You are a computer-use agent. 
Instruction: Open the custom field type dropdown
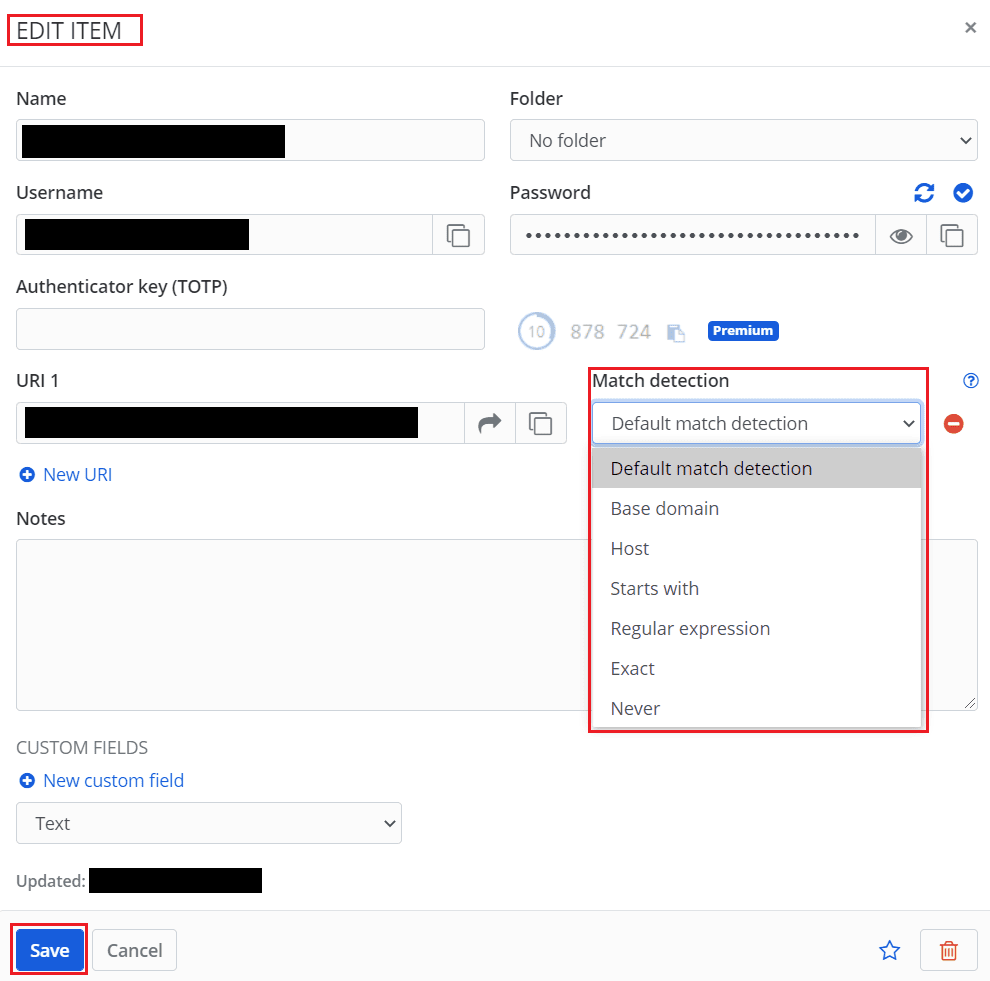pyautogui.click(x=208, y=823)
